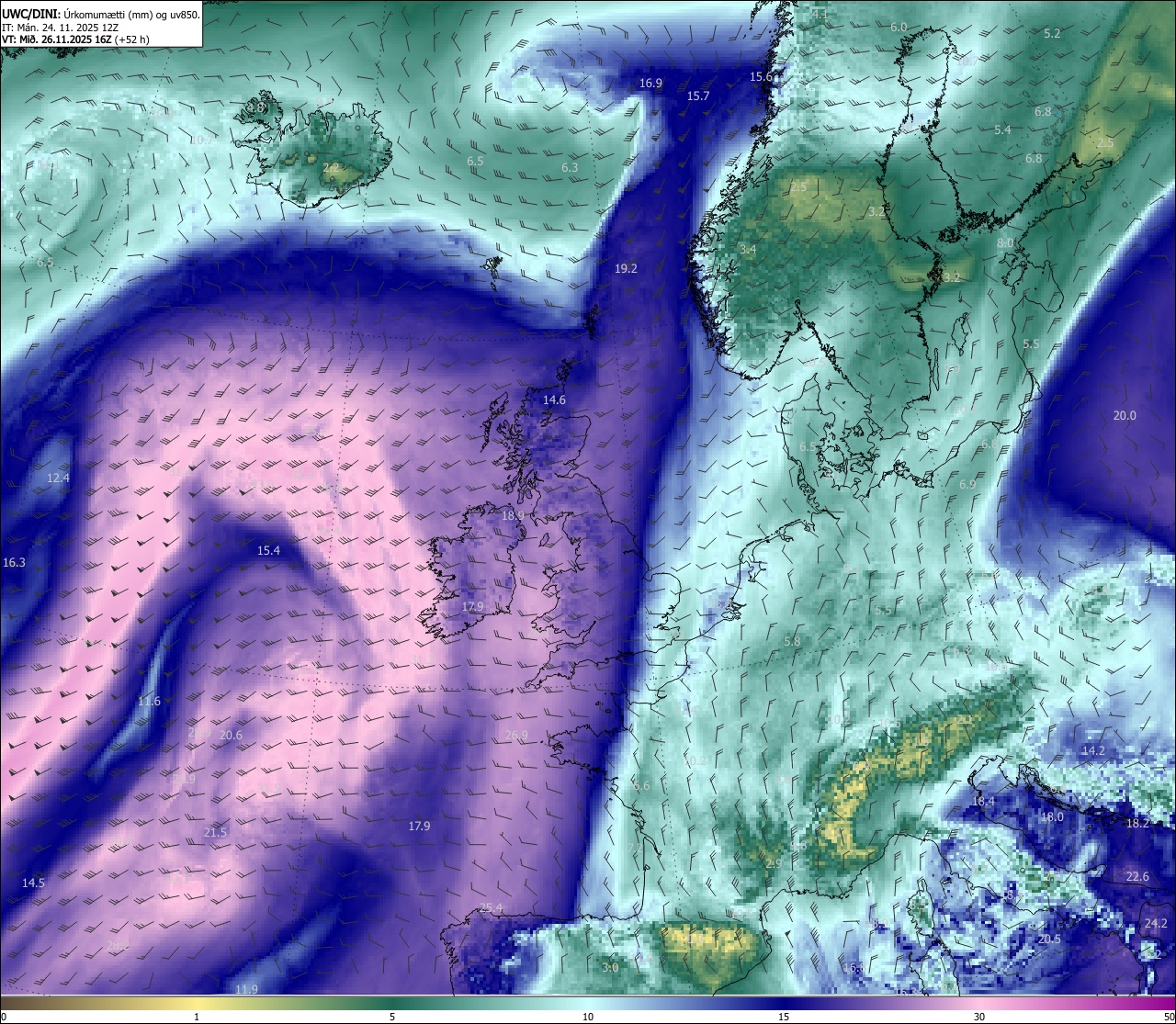Click the 15.4 value on the map

[x=268, y=551]
